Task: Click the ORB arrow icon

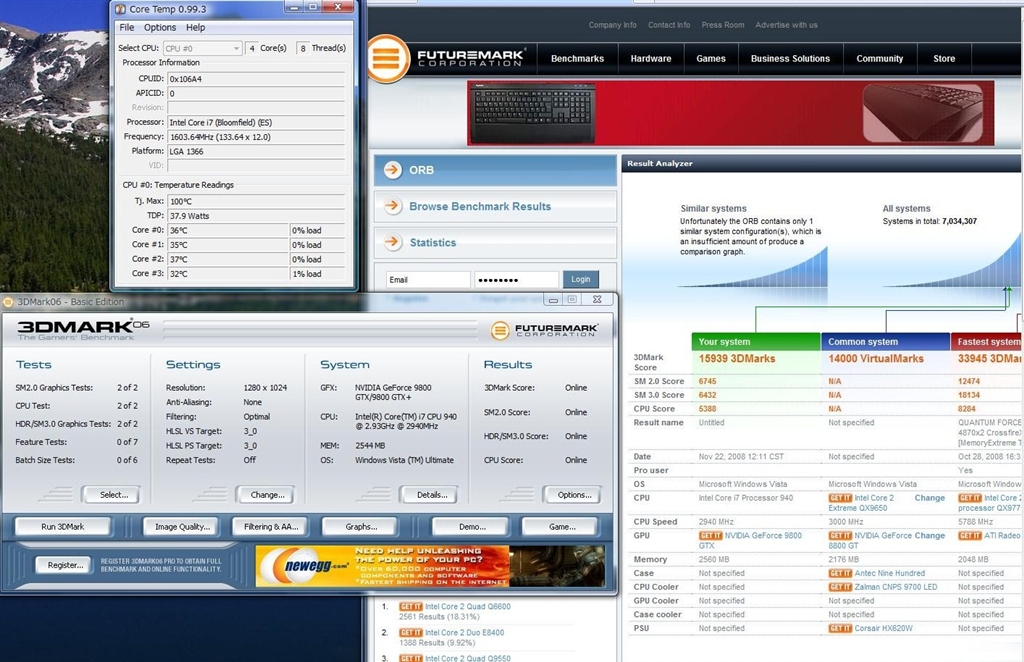Action: pyautogui.click(x=392, y=170)
